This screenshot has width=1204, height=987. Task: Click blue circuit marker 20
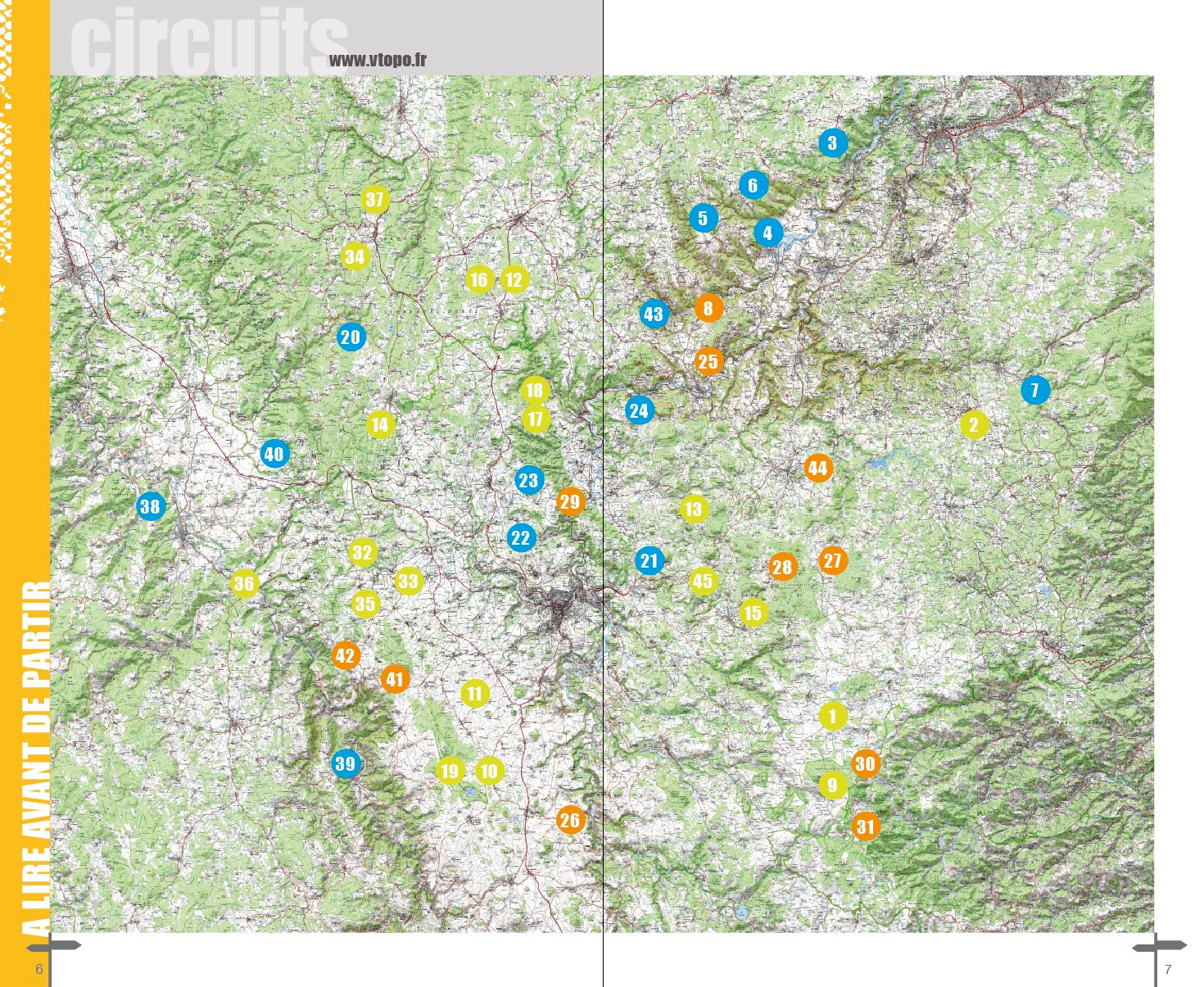tap(351, 337)
